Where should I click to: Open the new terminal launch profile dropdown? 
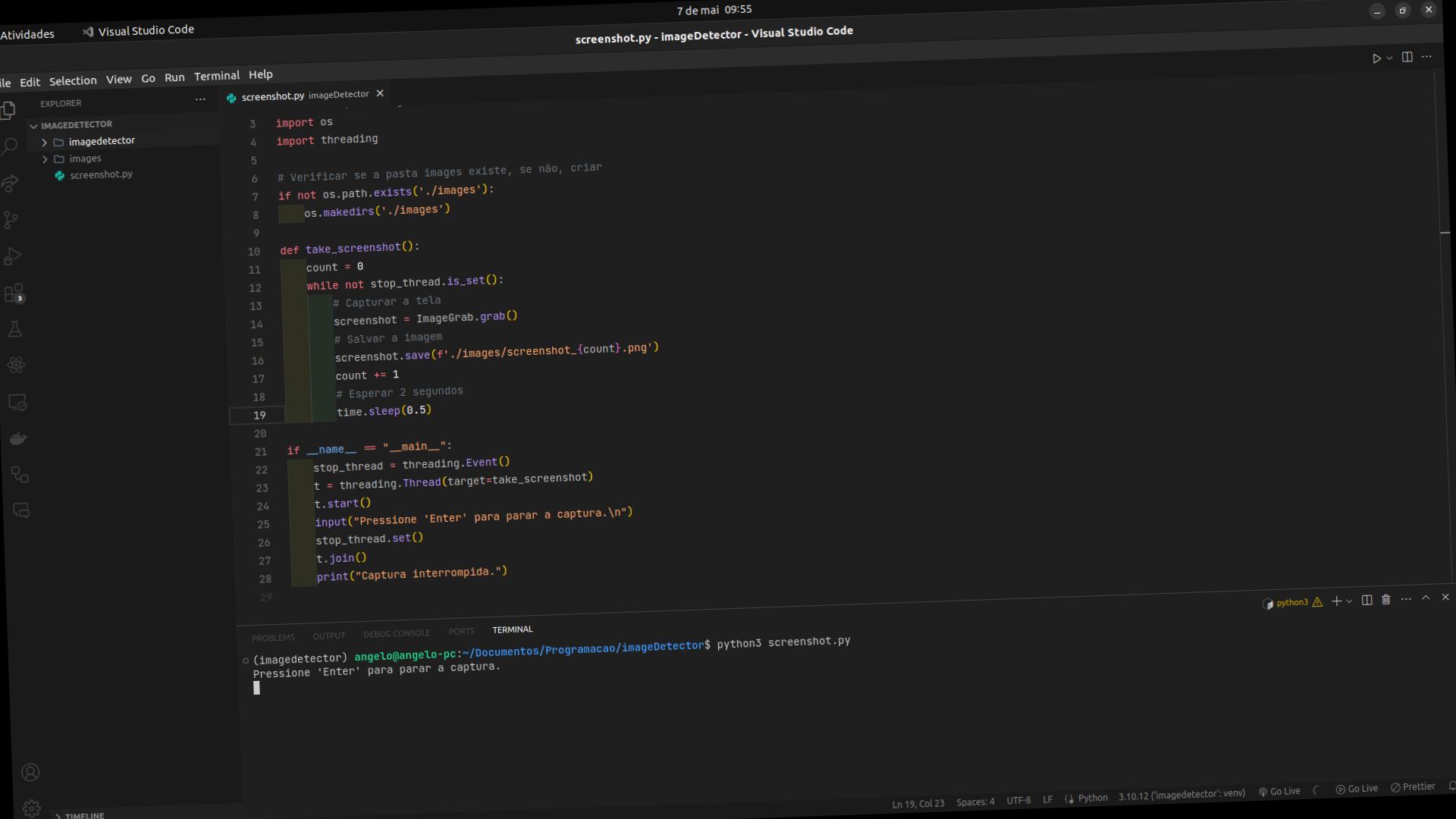[1349, 601]
